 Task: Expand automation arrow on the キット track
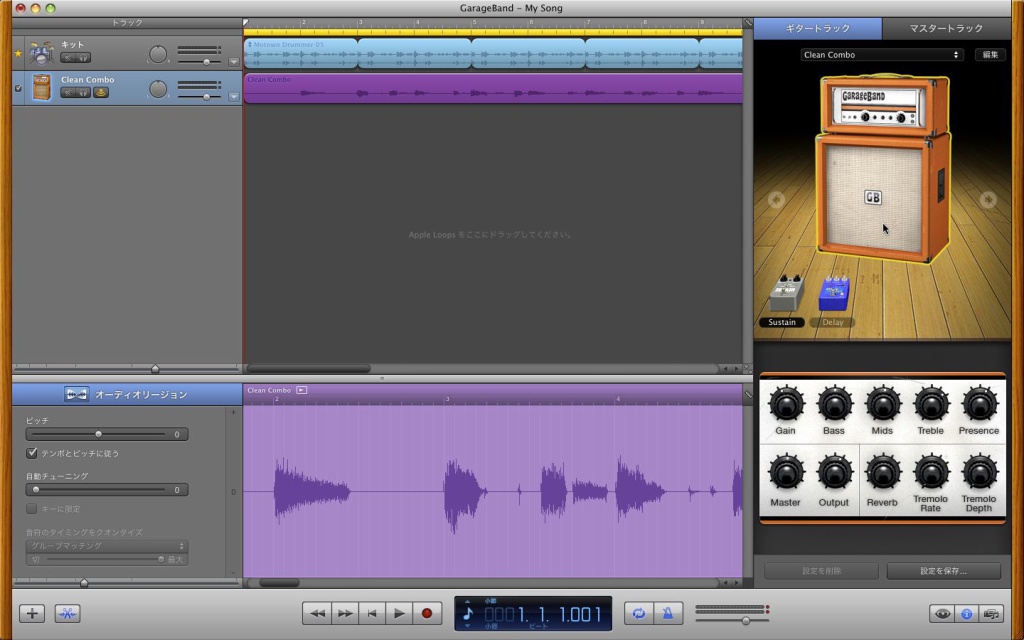click(x=234, y=62)
